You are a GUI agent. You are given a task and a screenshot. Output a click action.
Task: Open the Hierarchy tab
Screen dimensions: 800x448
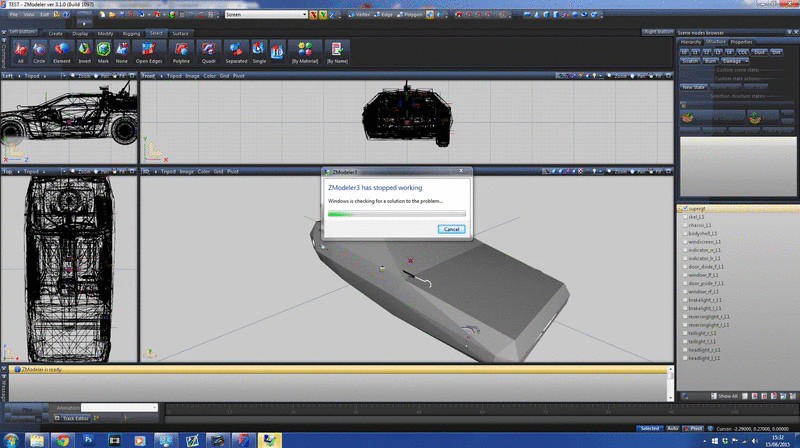(691, 42)
